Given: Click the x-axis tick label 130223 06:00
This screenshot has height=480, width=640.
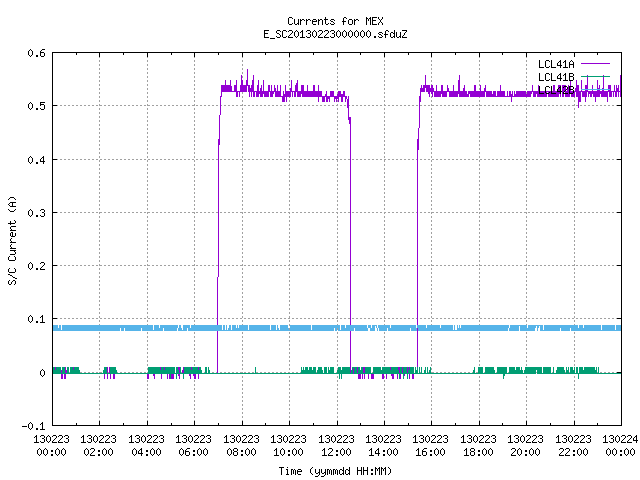Looking at the screenshot, I should tap(193, 446).
